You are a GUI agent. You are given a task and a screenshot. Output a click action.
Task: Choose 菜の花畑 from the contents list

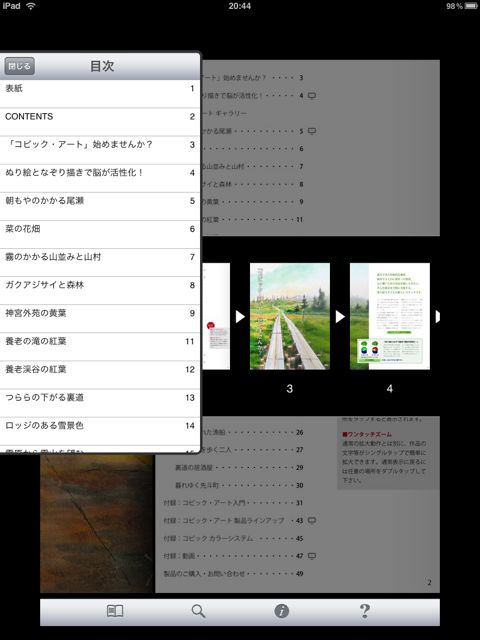point(100,235)
